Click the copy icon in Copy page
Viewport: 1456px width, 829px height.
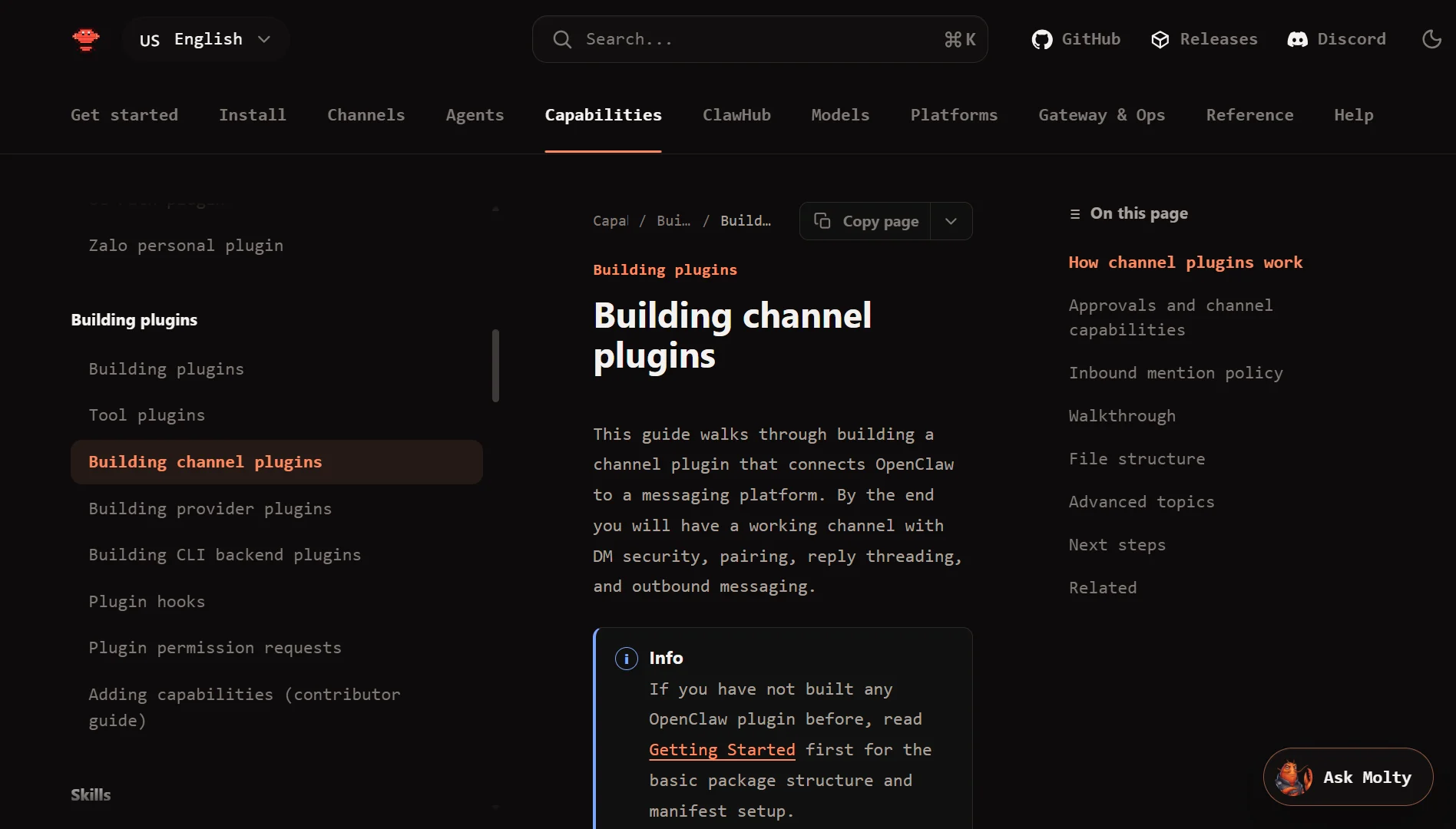pyautogui.click(x=822, y=221)
